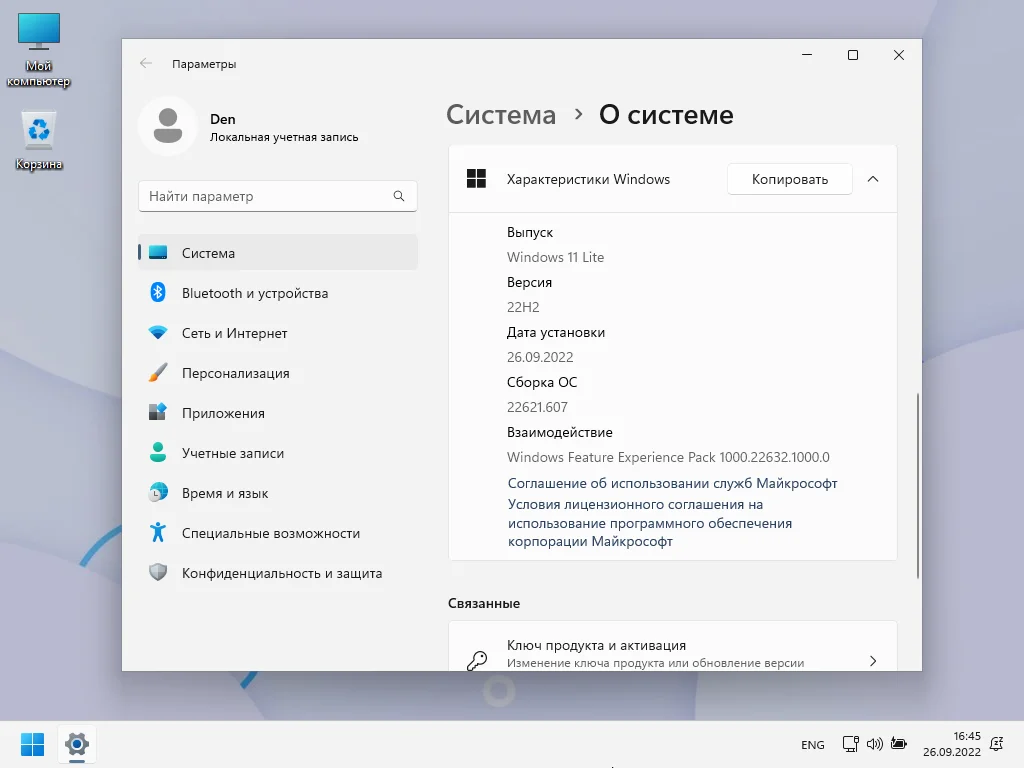Go back with the Settings arrow

pyautogui.click(x=146, y=63)
